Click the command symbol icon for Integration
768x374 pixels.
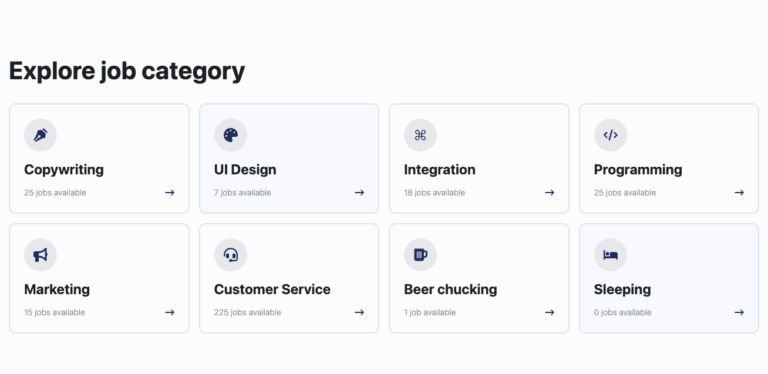[x=420, y=135]
